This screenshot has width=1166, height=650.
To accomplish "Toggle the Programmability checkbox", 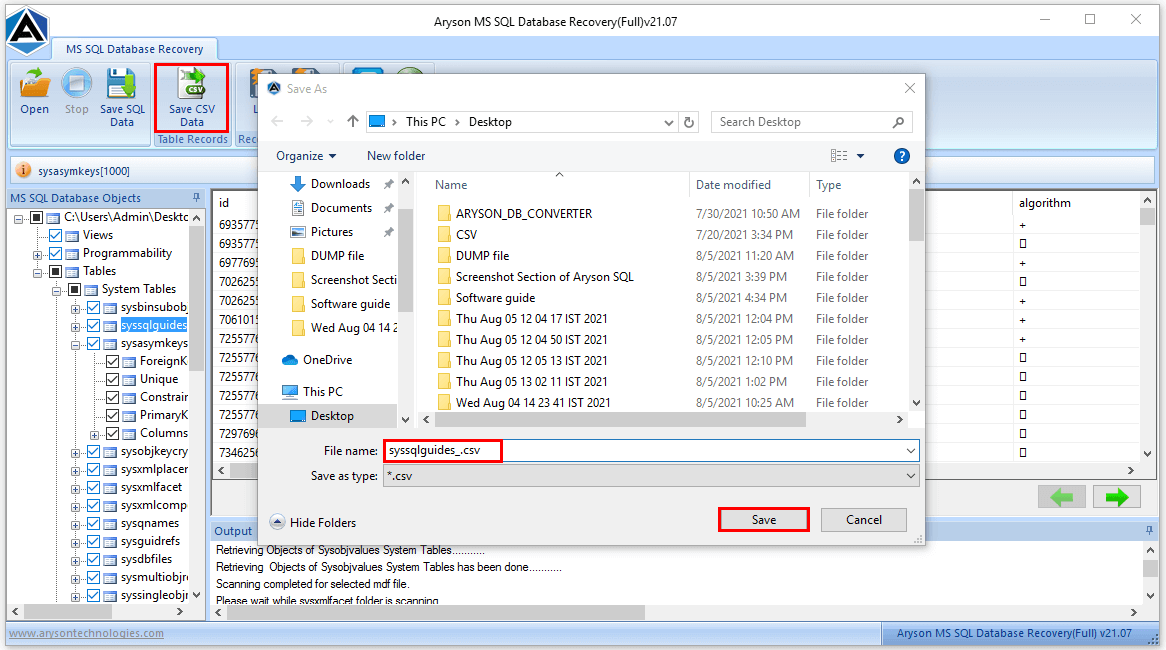I will [55, 253].
